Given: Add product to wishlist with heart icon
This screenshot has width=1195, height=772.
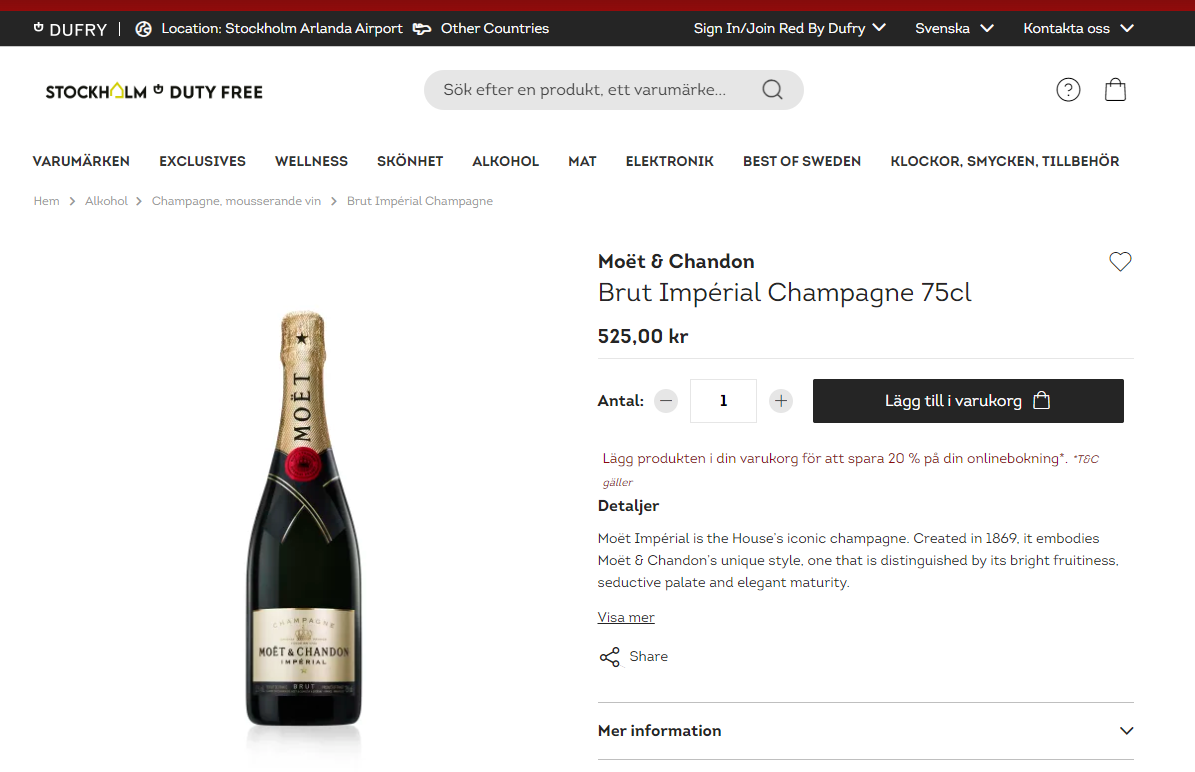Looking at the screenshot, I should [x=1120, y=262].
